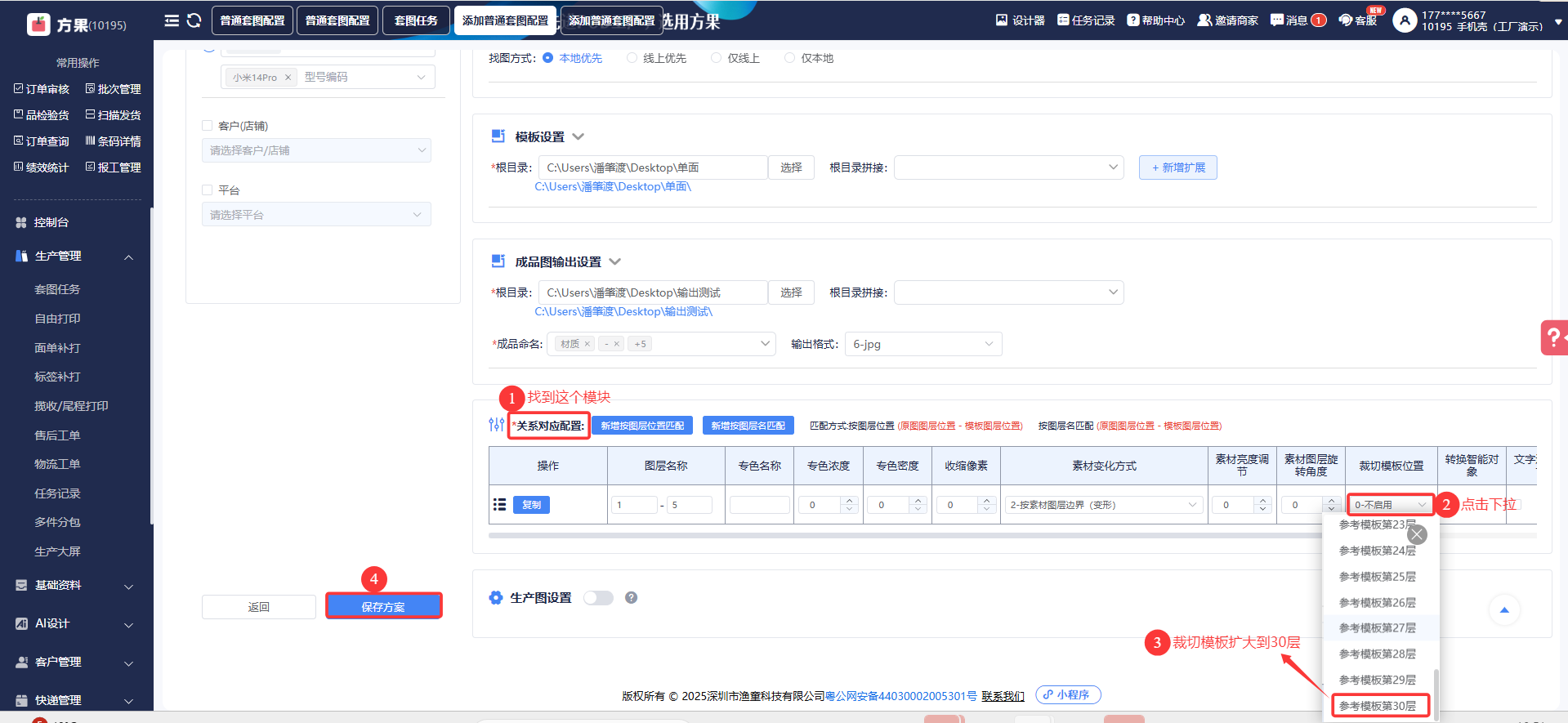Click the 小程序 footer button
Viewport: 1568px width, 723px height.
(x=1068, y=694)
